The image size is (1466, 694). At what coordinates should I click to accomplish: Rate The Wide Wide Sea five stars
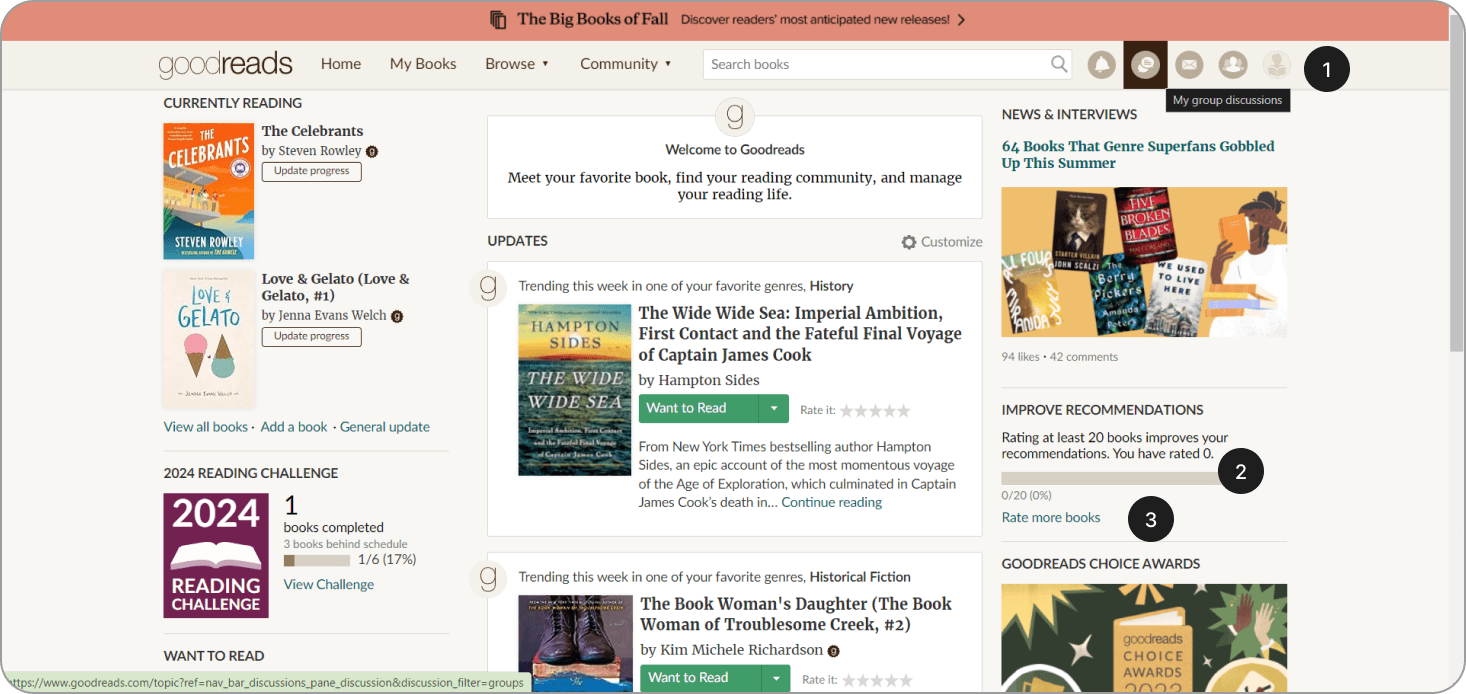tap(904, 410)
